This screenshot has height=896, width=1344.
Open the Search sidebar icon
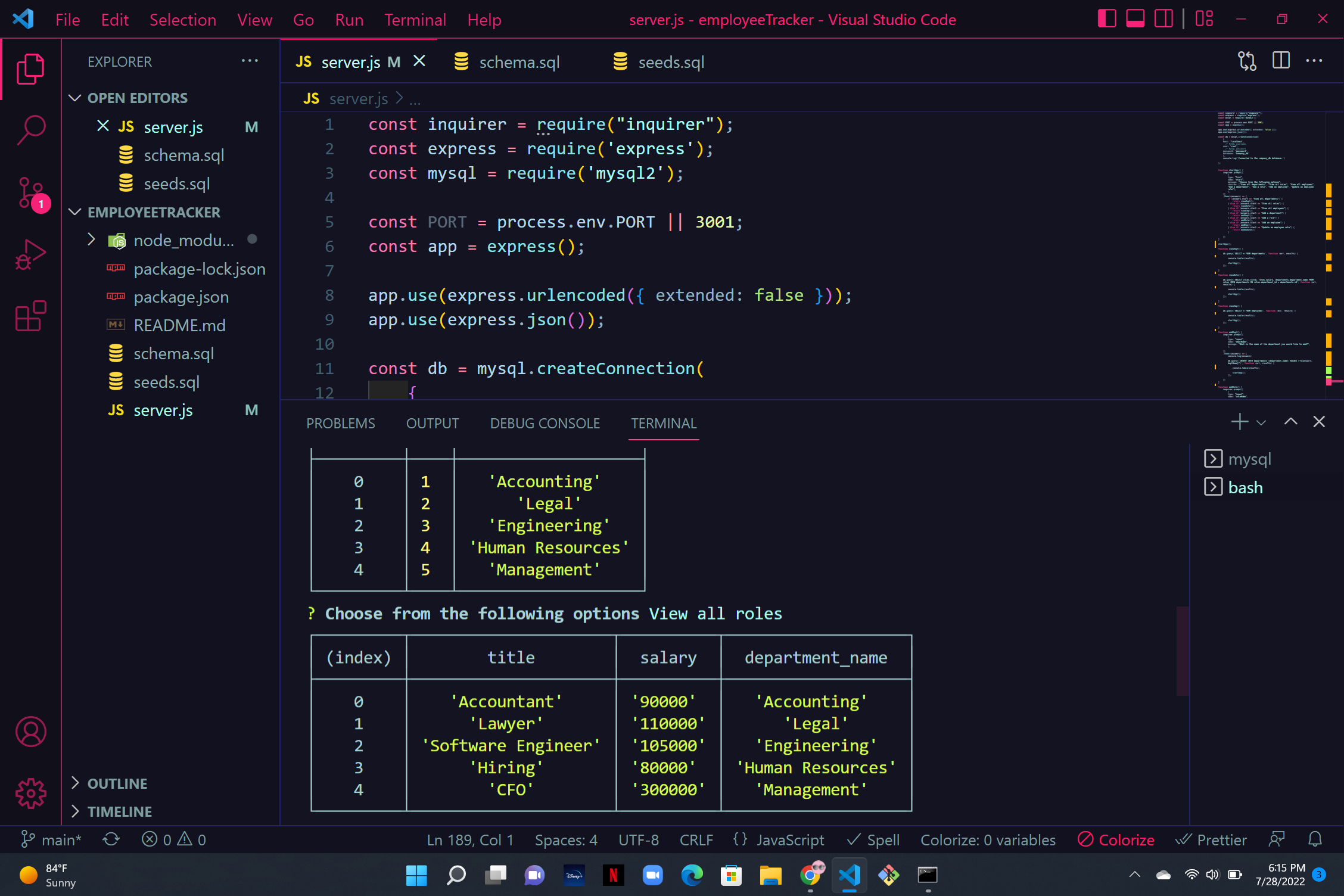30,129
